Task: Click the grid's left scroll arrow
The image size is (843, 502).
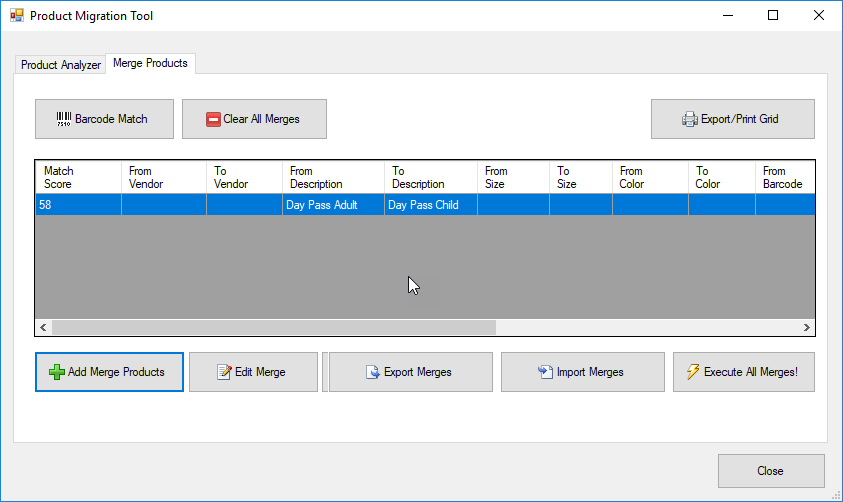Action: (43, 327)
